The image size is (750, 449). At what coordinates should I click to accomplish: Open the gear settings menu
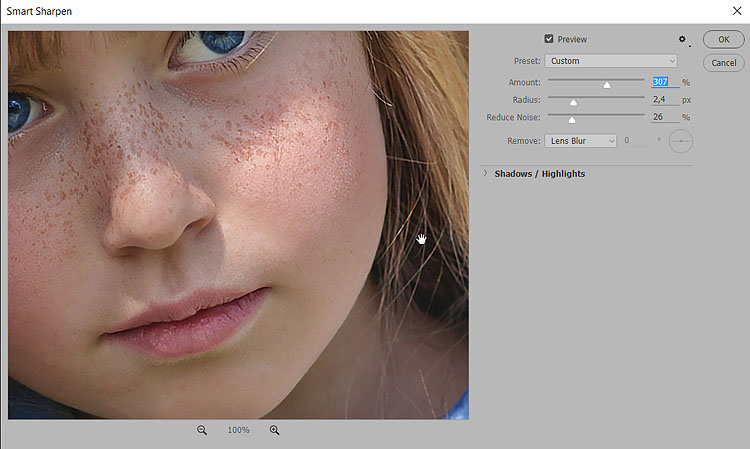683,40
